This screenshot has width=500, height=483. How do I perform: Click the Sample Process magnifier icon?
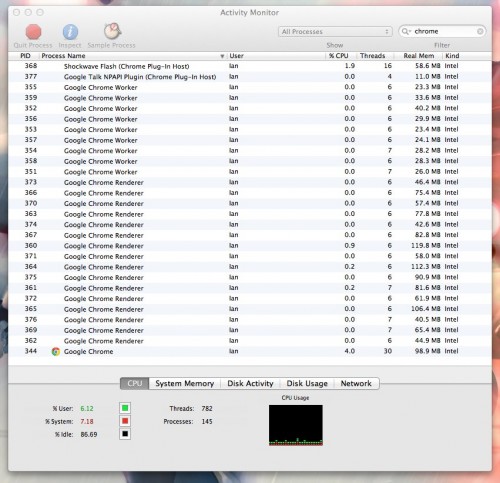click(112, 31)
